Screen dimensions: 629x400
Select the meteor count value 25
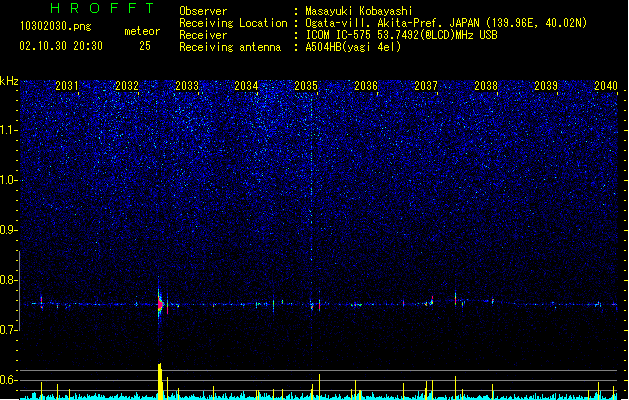[145, 46]
